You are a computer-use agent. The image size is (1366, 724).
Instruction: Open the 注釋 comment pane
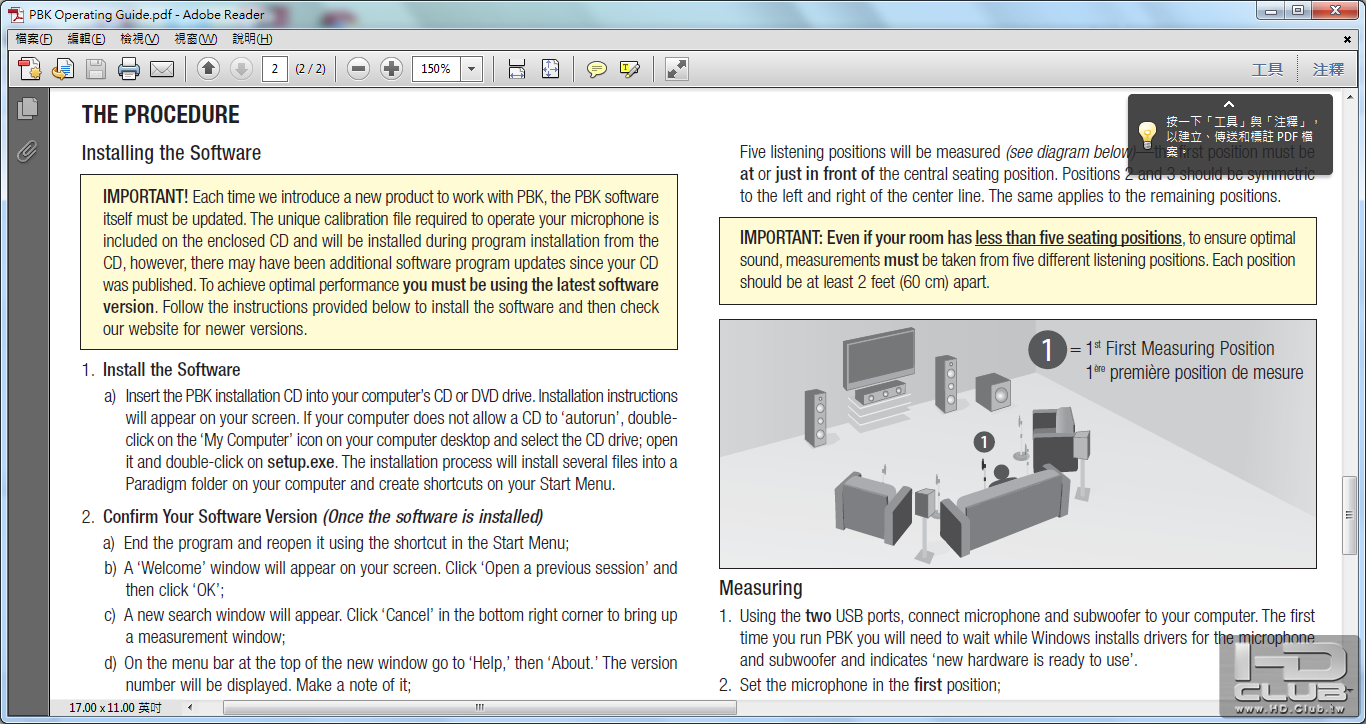(1328, 69)
